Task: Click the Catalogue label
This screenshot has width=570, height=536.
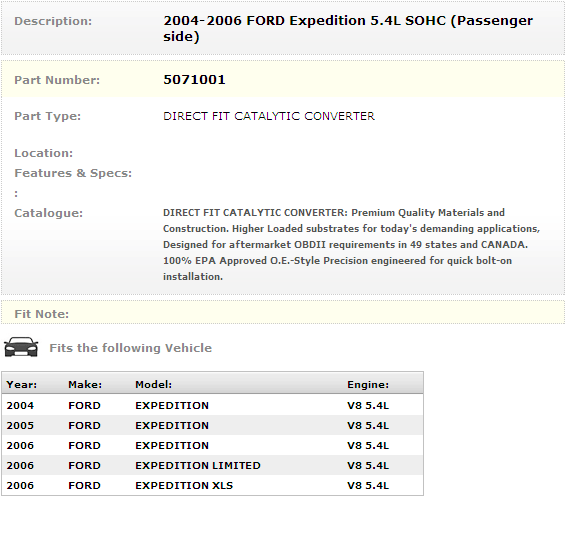Action: click(x=49, y=213)
